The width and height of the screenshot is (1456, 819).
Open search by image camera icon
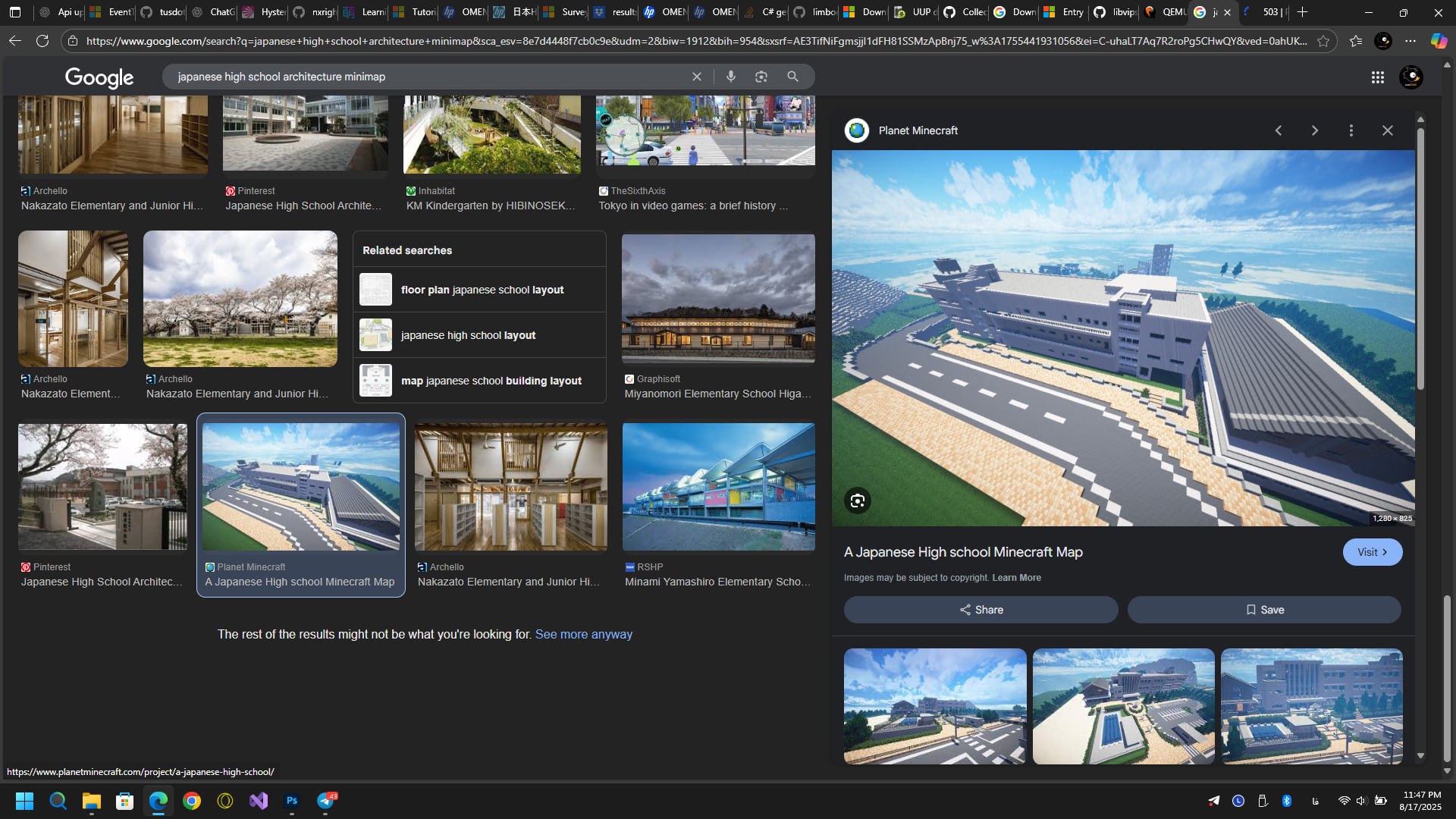click(761, 77)
